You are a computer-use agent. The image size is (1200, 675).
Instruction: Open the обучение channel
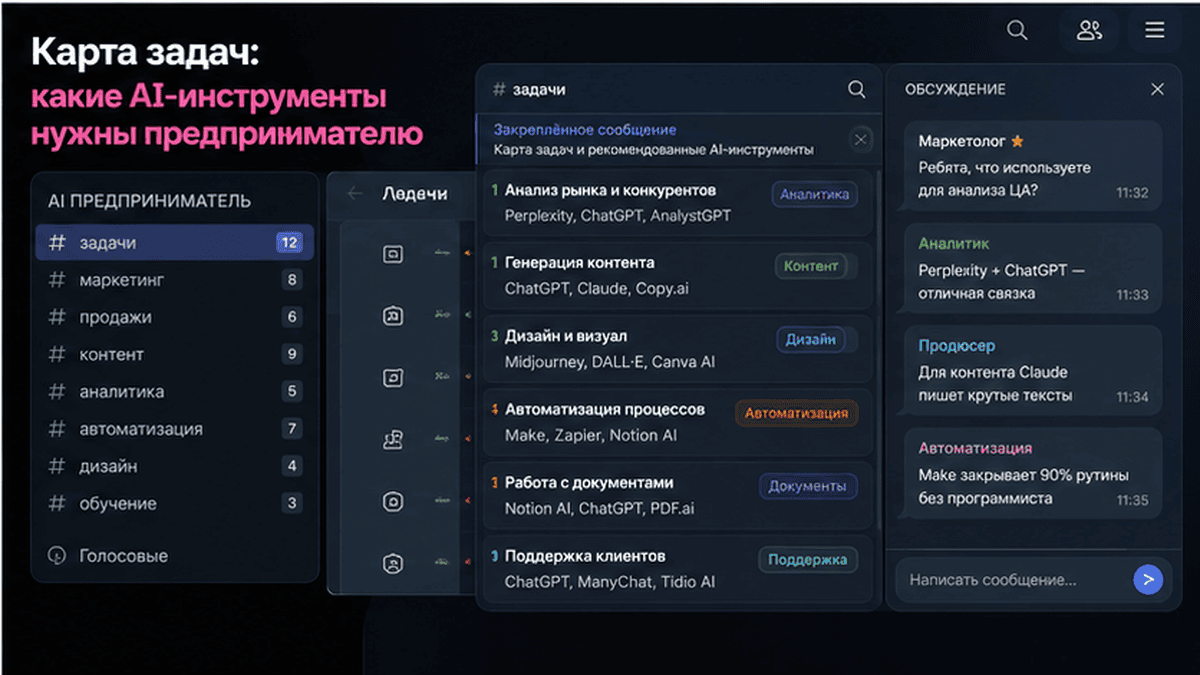[x=174, y=503]
